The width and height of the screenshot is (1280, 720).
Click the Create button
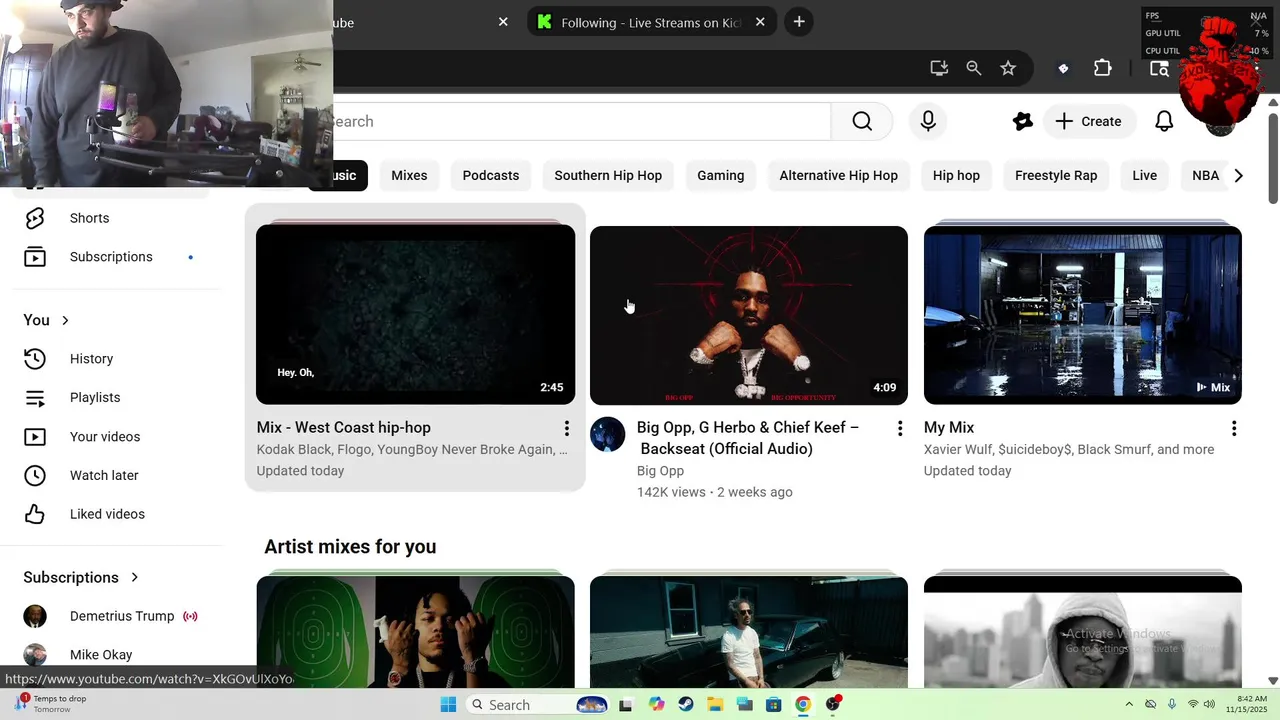point(1089,121)
